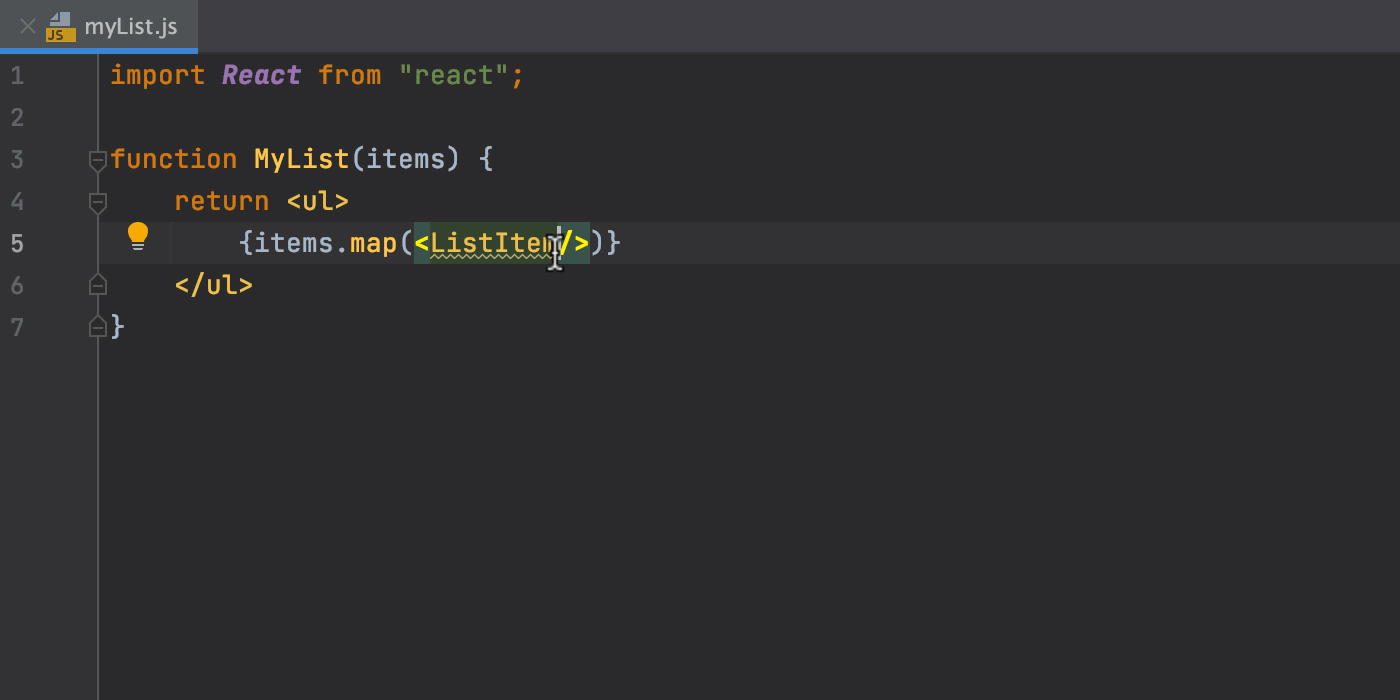Click line number 3 in the gutter
The image size is (1400, 700).
click(16, 160)
